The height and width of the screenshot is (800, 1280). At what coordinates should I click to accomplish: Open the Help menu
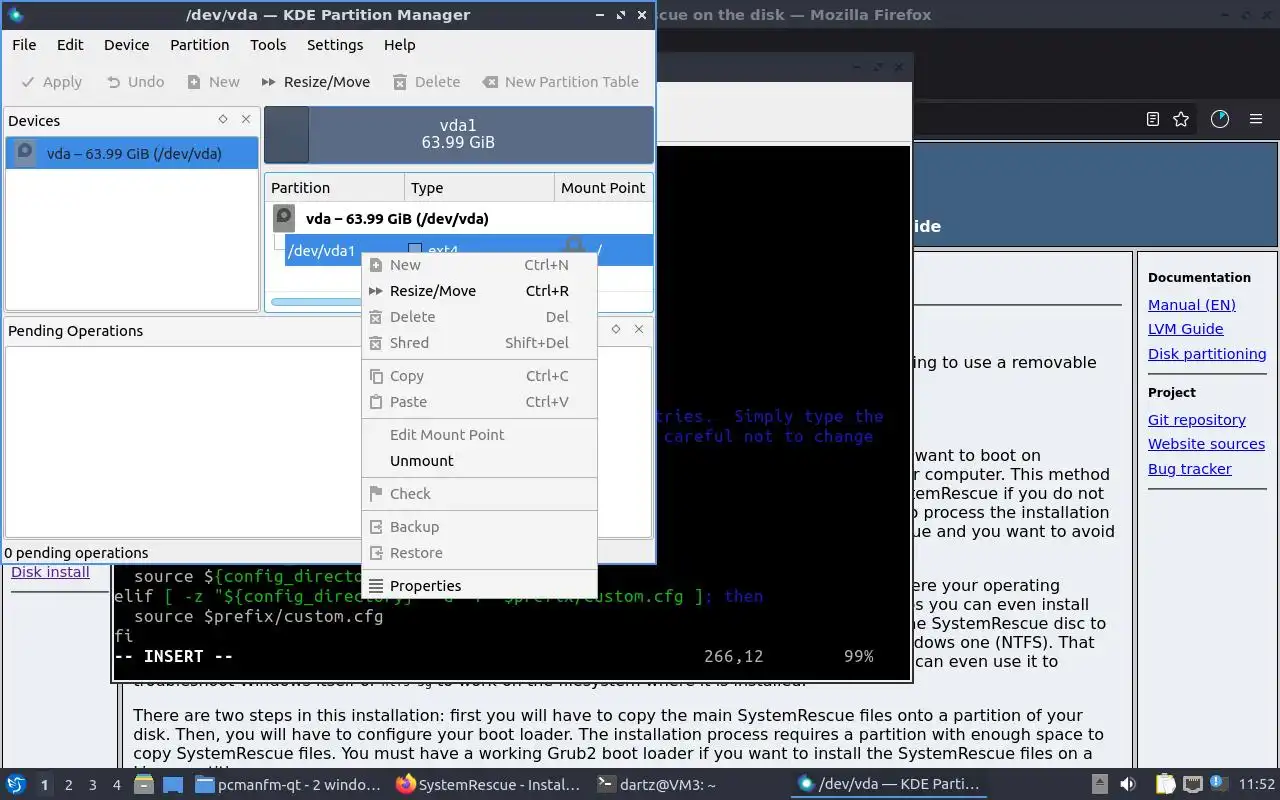pyautogui.click(x=399, y=45)
